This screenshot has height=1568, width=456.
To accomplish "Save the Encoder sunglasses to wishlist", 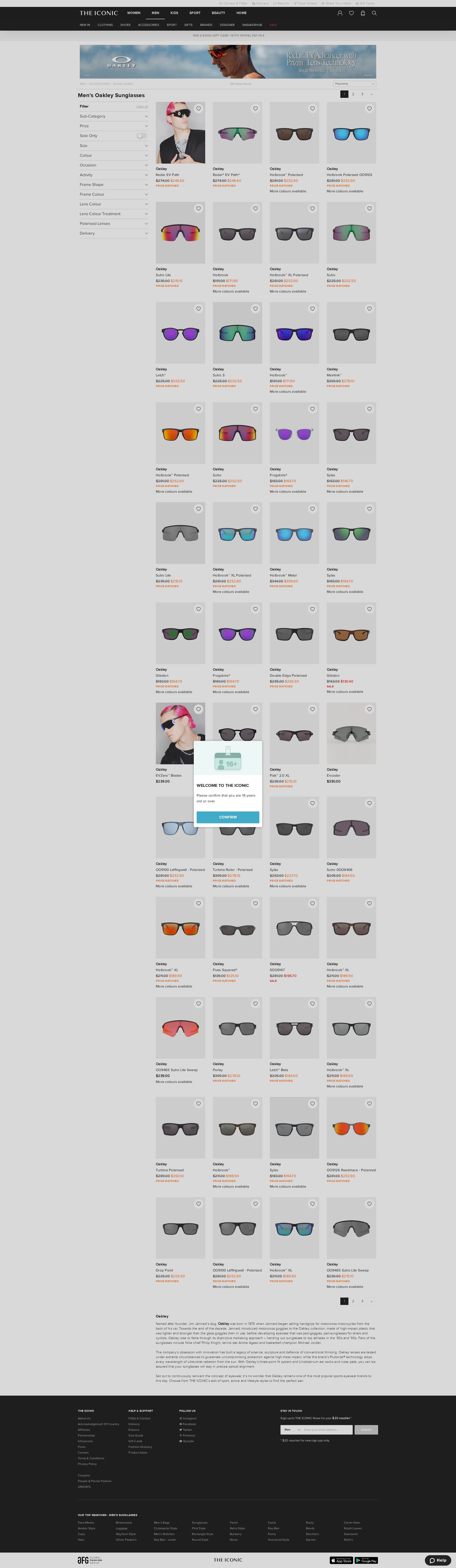I will [x=370, y=709].
